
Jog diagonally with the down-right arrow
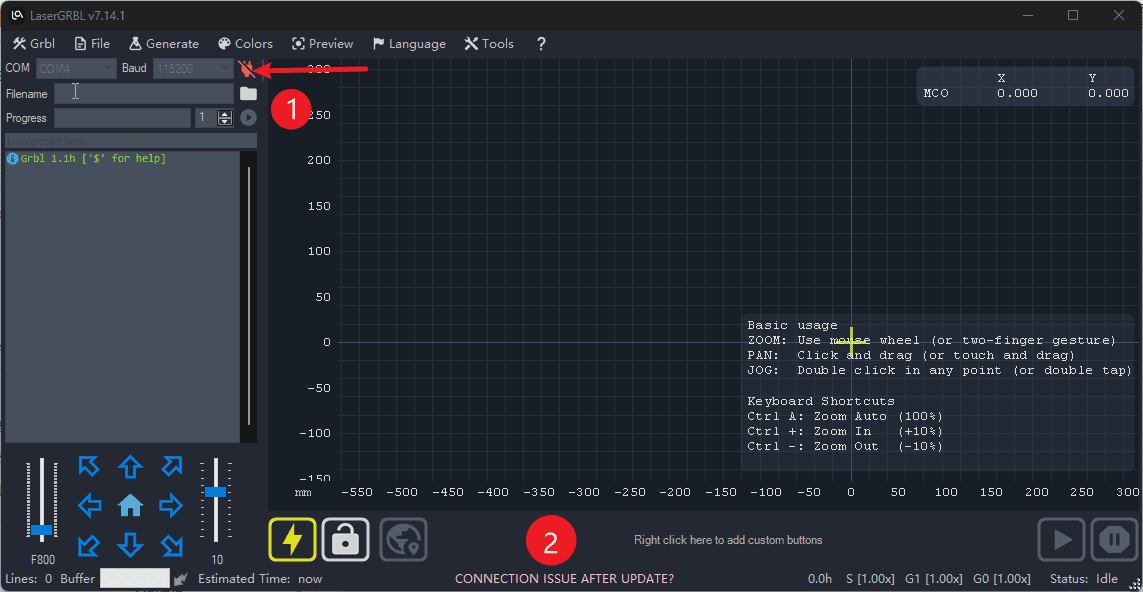[171, 545]
